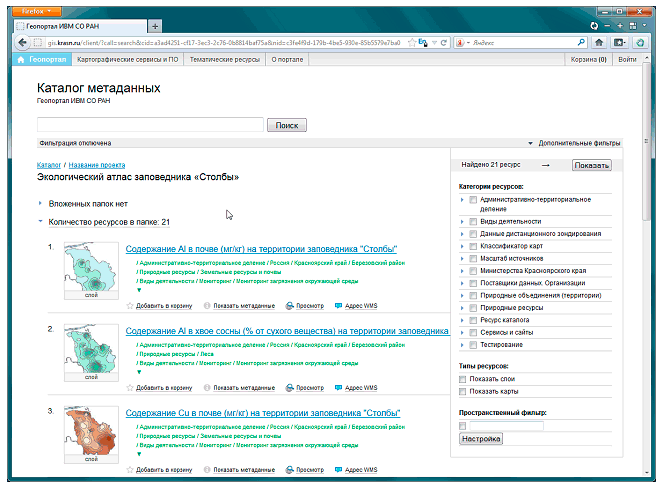
Task: Tick the 'Природные ресурсы' category checkbox
Action: (472, 308)
